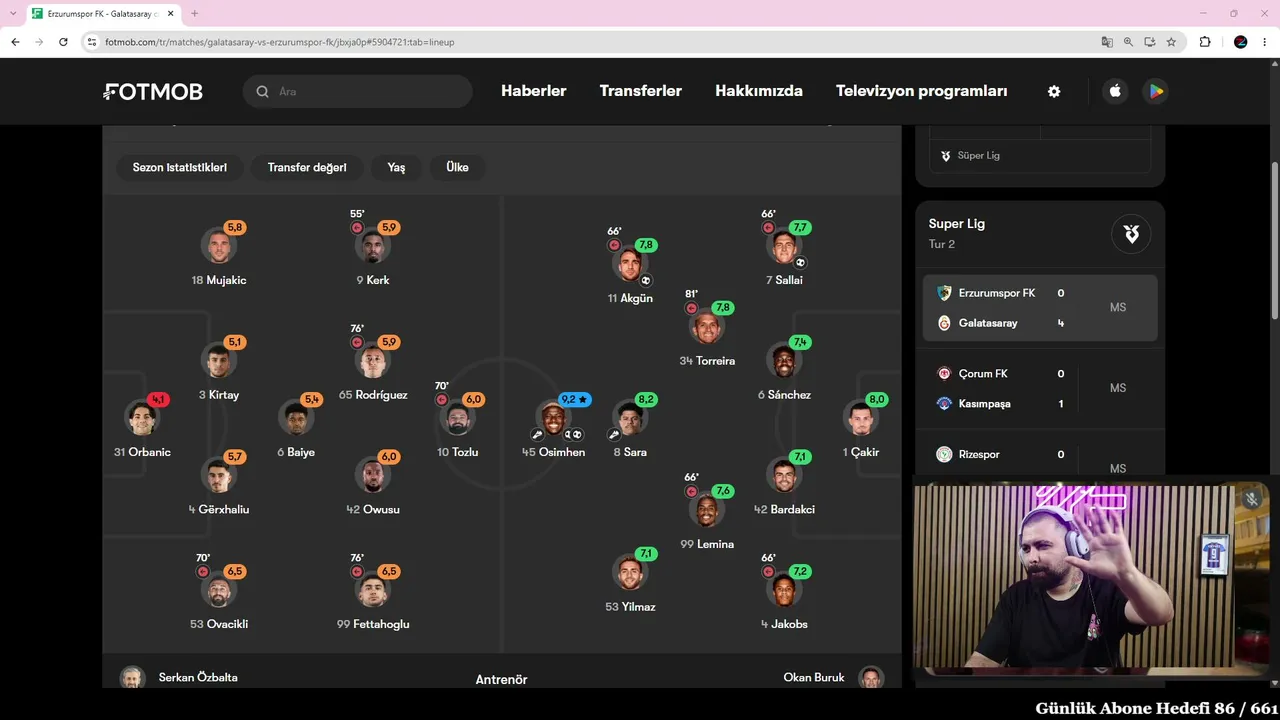Open player 34 Torreira's photo

pos(708,326)
